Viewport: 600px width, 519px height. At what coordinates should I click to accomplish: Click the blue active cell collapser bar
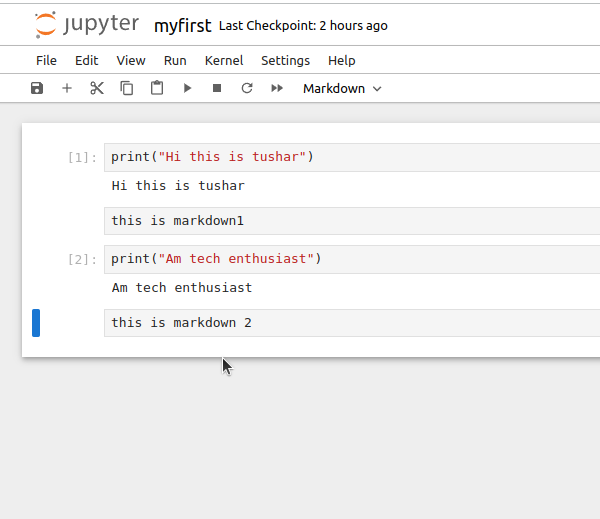pyautogui.click(x=36, y=323)
